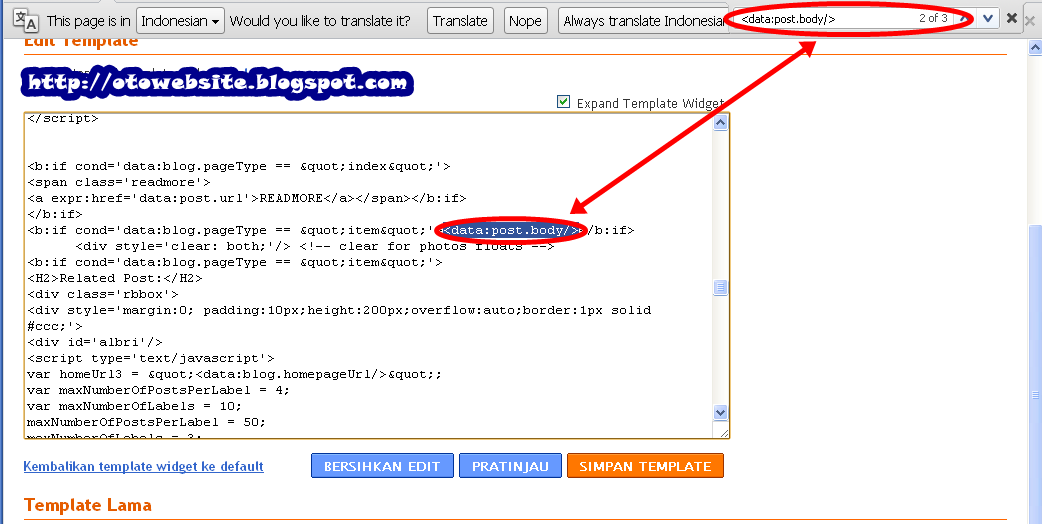
Task: Click the <div id='albri'/> line
Action: point(95,342)
